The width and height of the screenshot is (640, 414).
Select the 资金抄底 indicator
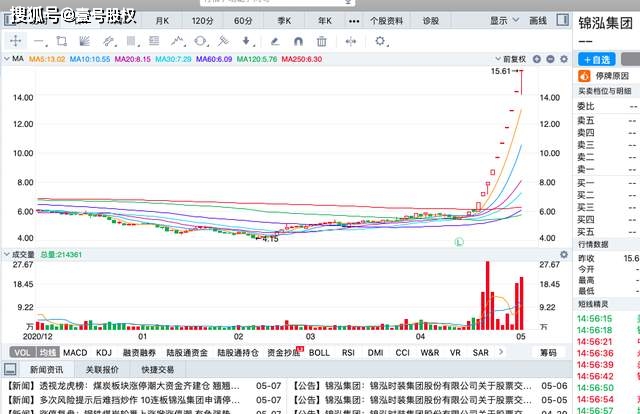[x=284, y=353]
